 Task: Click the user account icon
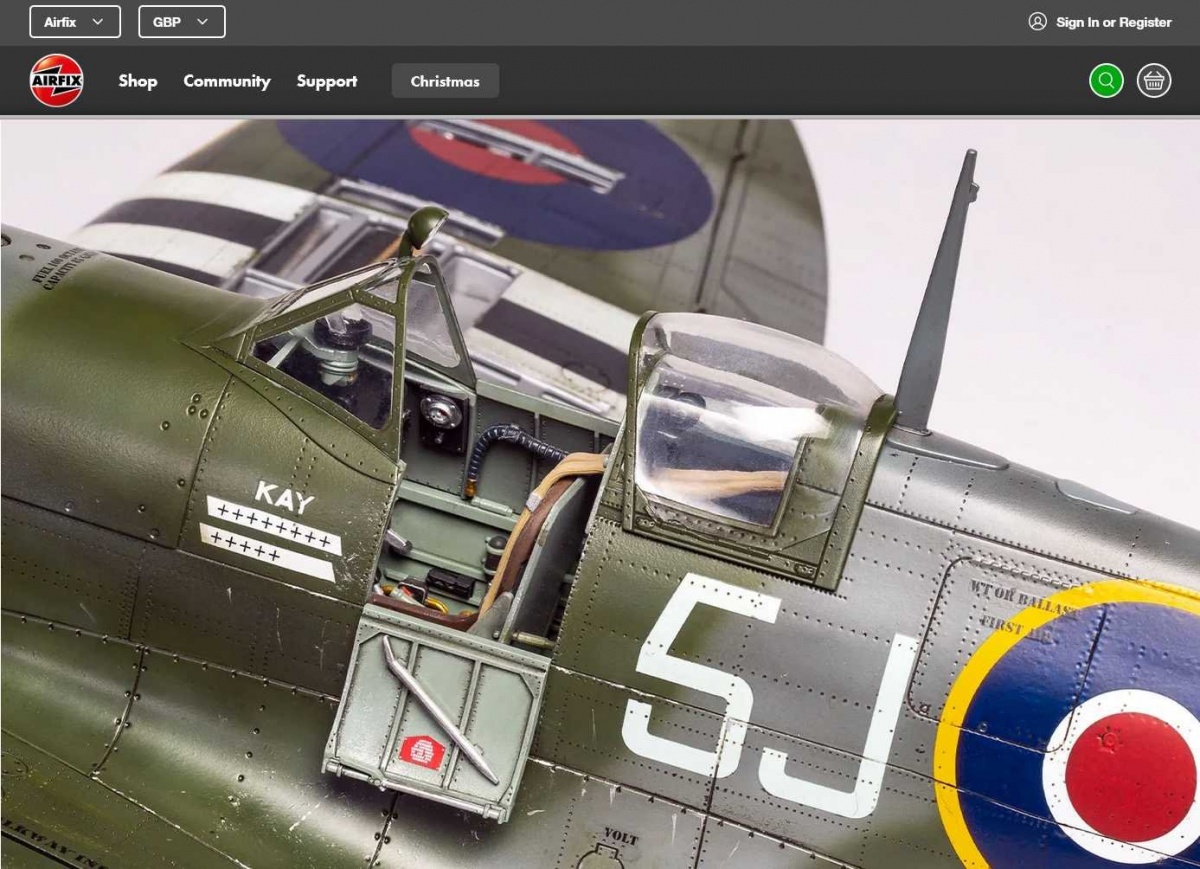coord(1038,22)
